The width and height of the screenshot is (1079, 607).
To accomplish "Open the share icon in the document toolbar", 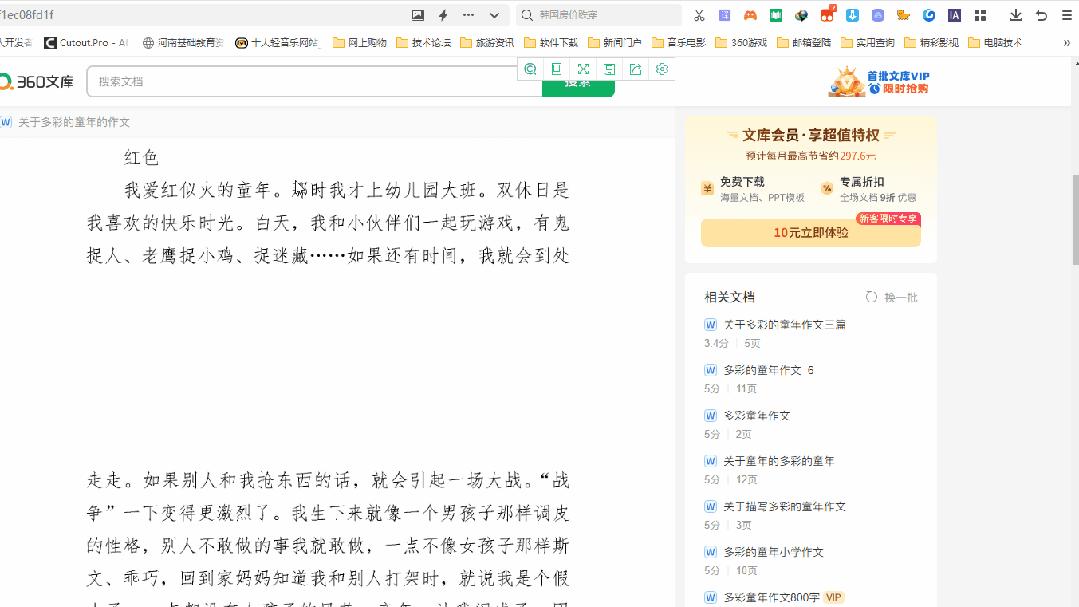I will 636,69.
